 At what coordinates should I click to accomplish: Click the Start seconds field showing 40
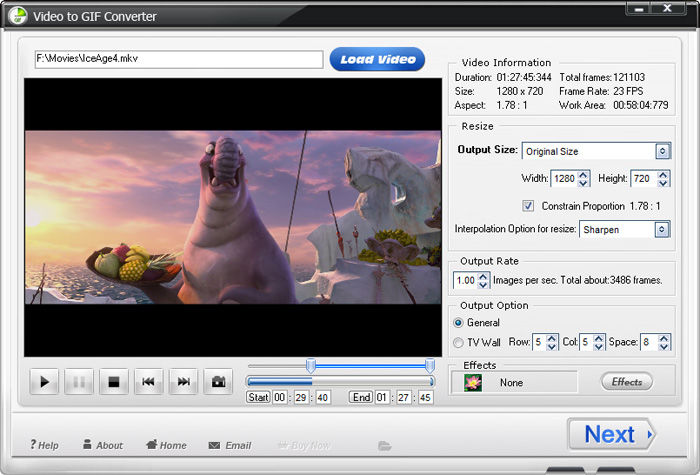322,397
